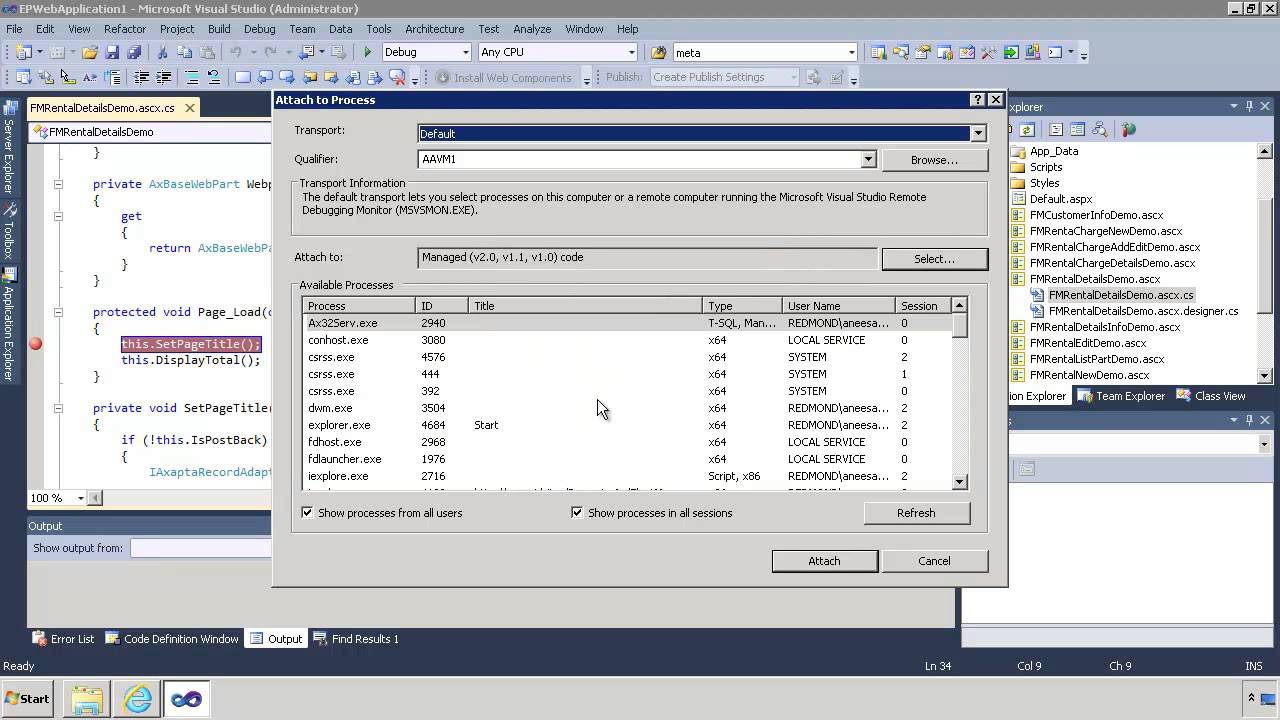Click the Cancel button
Screen dimensions: 1280x720
tap(934, 561)
